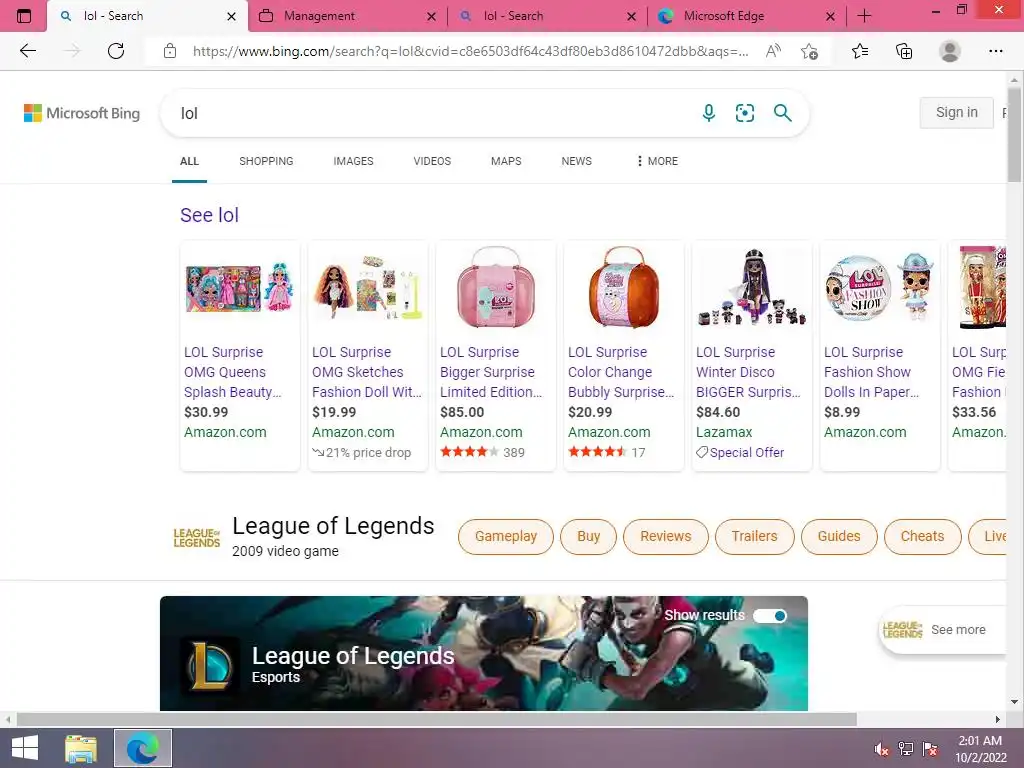Click the Action Center flag tray icon
Viewport: 1024px width, 768px height.
(930, 748)
